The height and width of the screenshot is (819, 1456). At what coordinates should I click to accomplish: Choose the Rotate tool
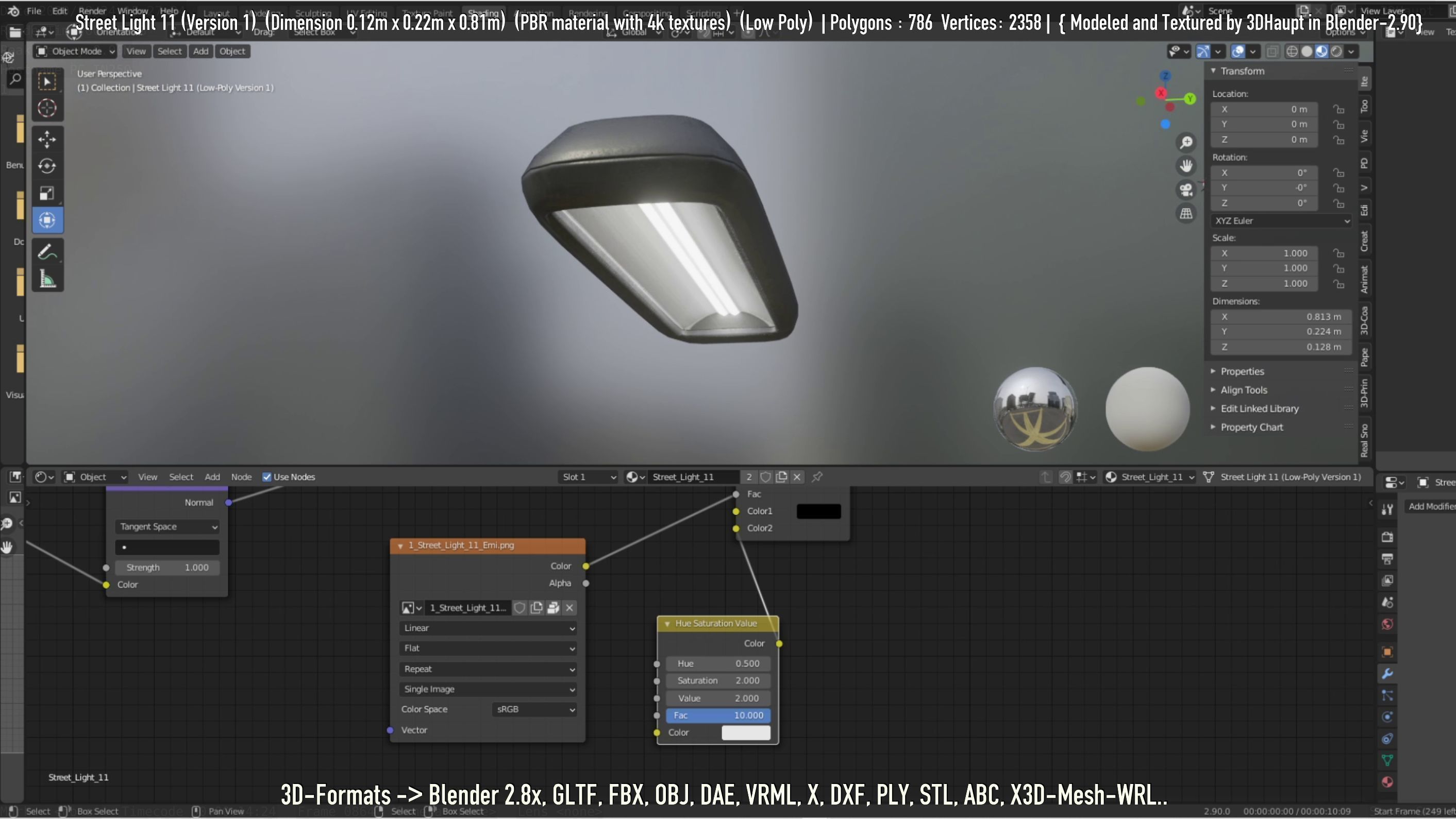(x=47, y=166)
